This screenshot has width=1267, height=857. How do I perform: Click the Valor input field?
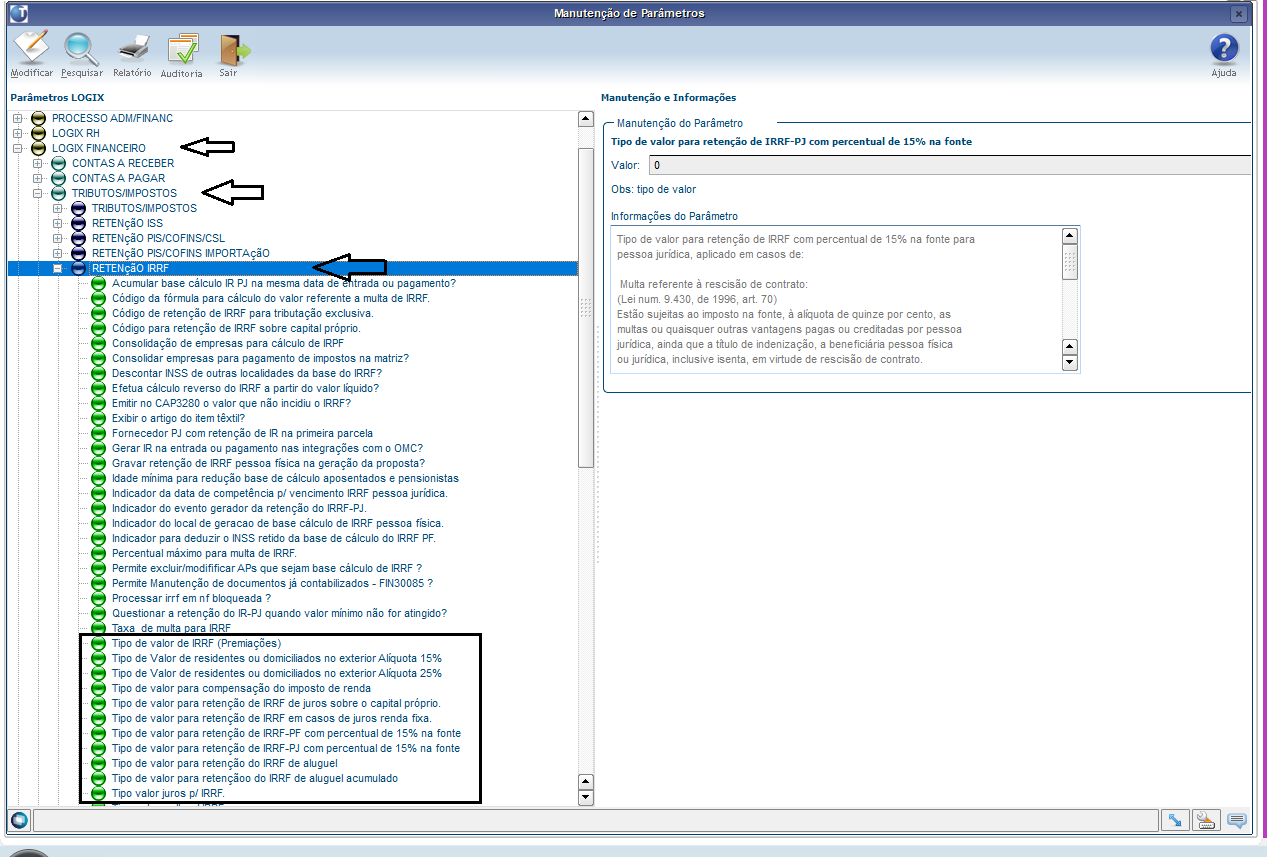(x=950, y=165)
